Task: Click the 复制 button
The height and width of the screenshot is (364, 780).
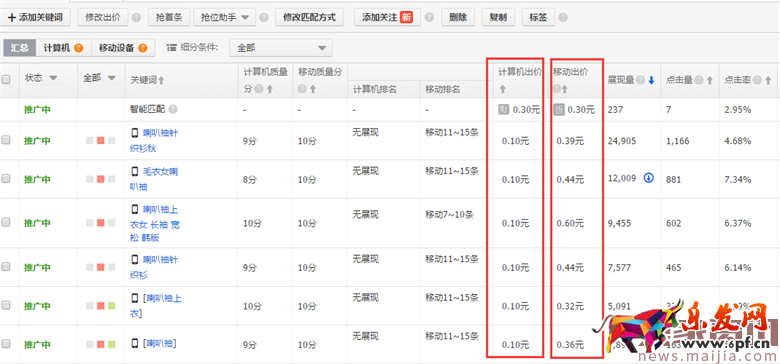Action: 498,18
